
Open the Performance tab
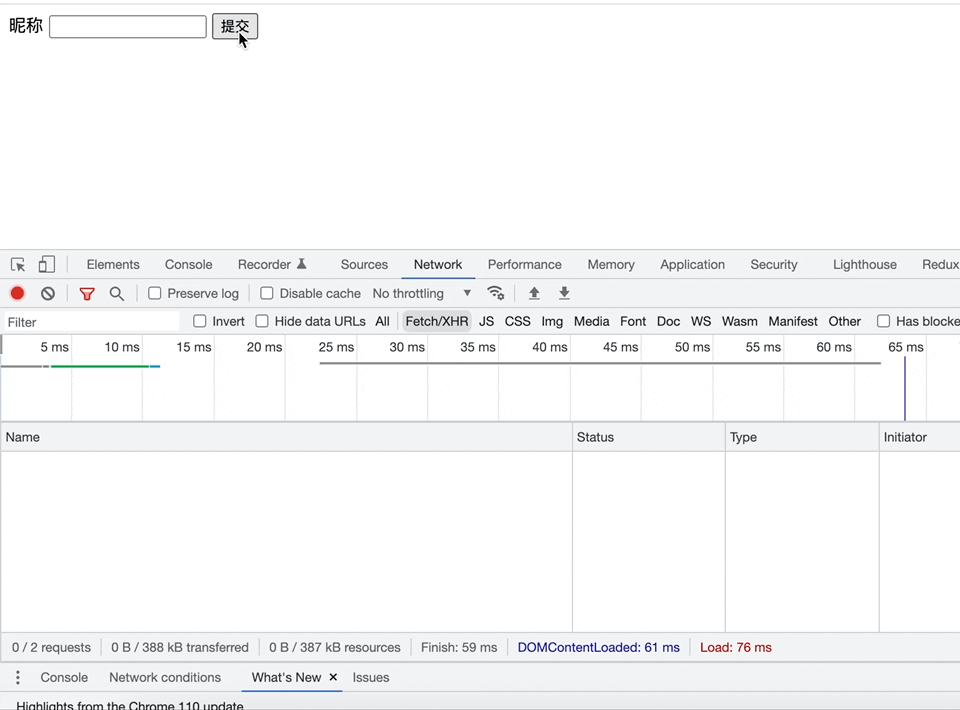[x=525, y=264]
